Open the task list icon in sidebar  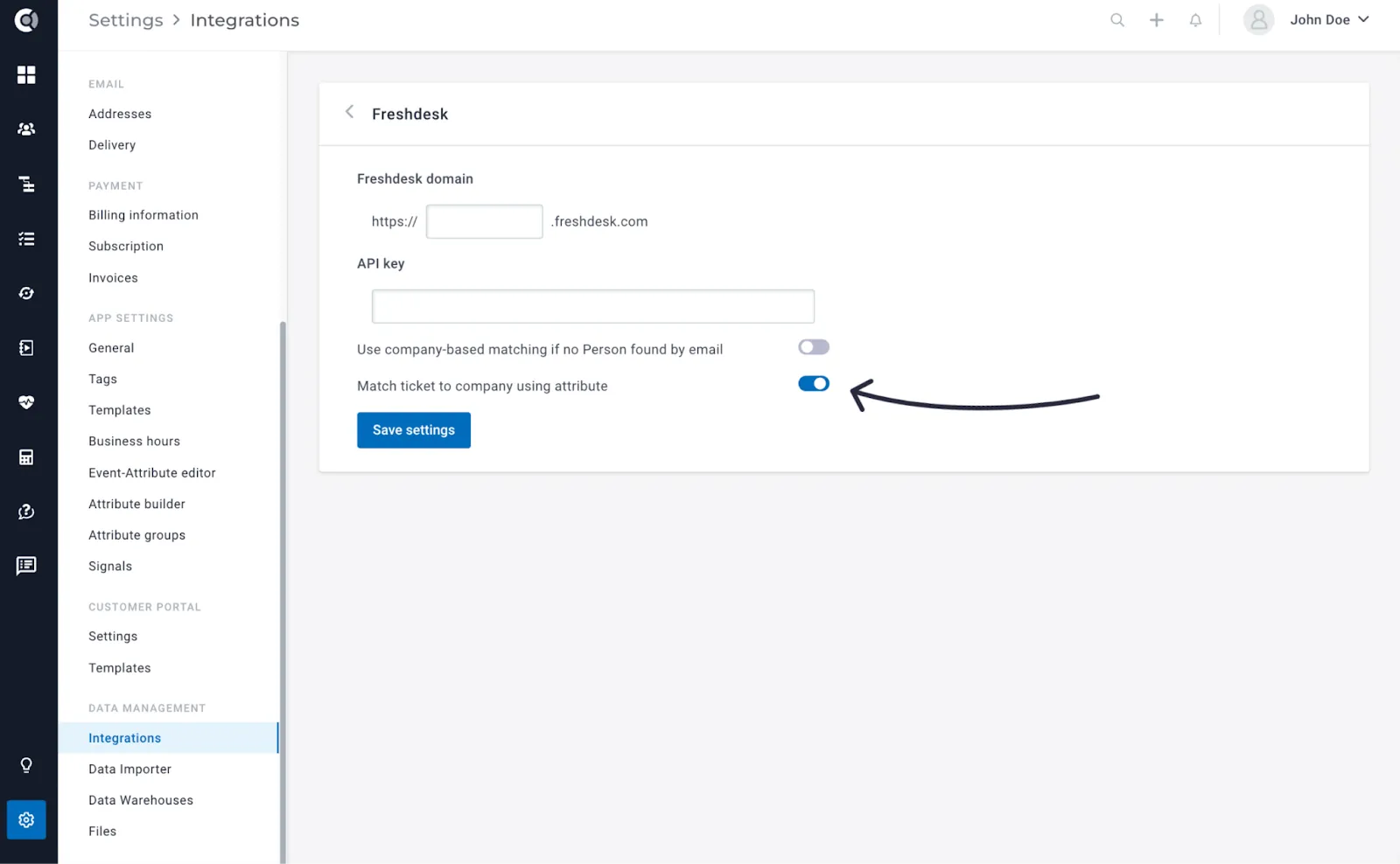coord(26,239)
